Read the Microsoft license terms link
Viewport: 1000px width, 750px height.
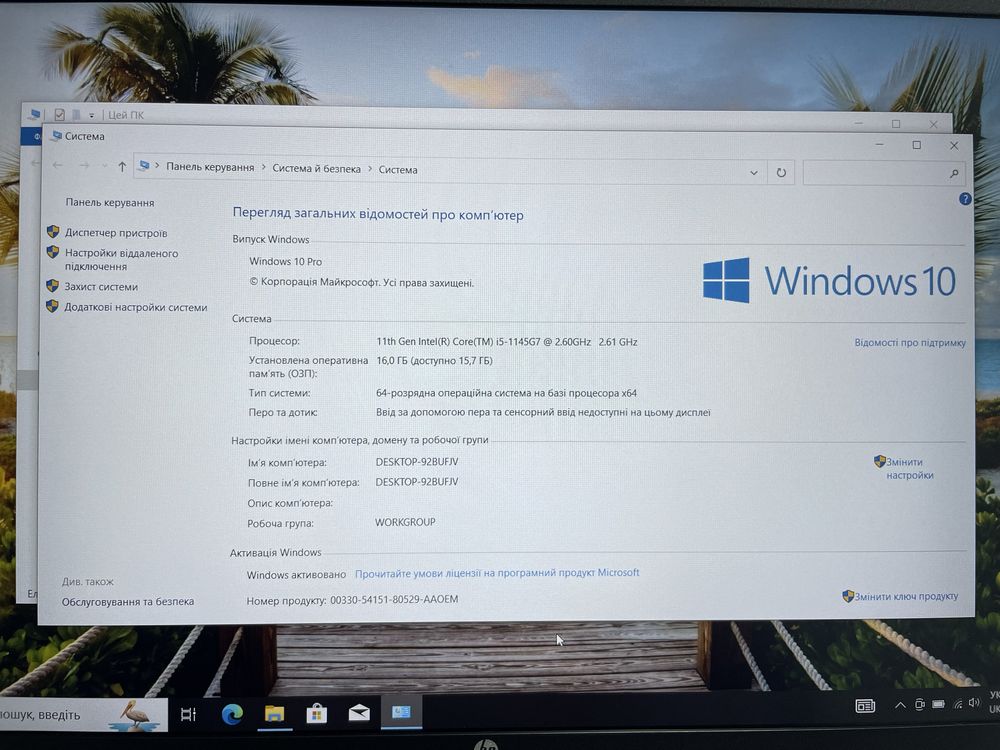pyautogui.click(x=497, y=573)
